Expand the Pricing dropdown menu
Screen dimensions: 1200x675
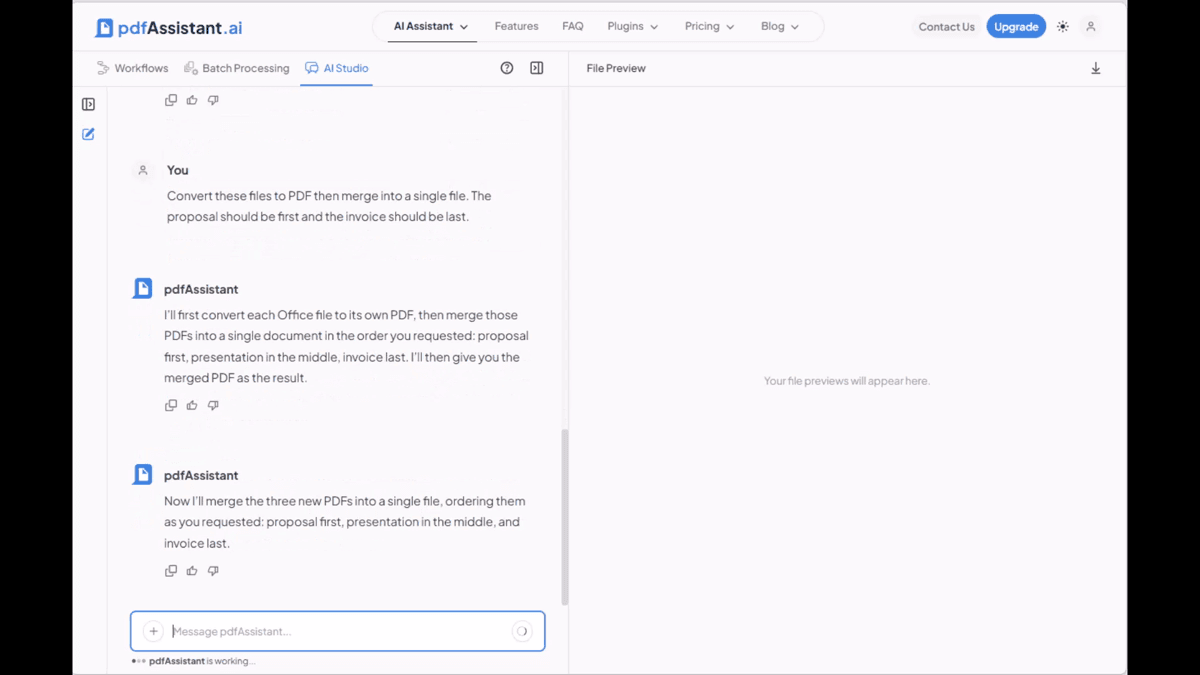710,26
